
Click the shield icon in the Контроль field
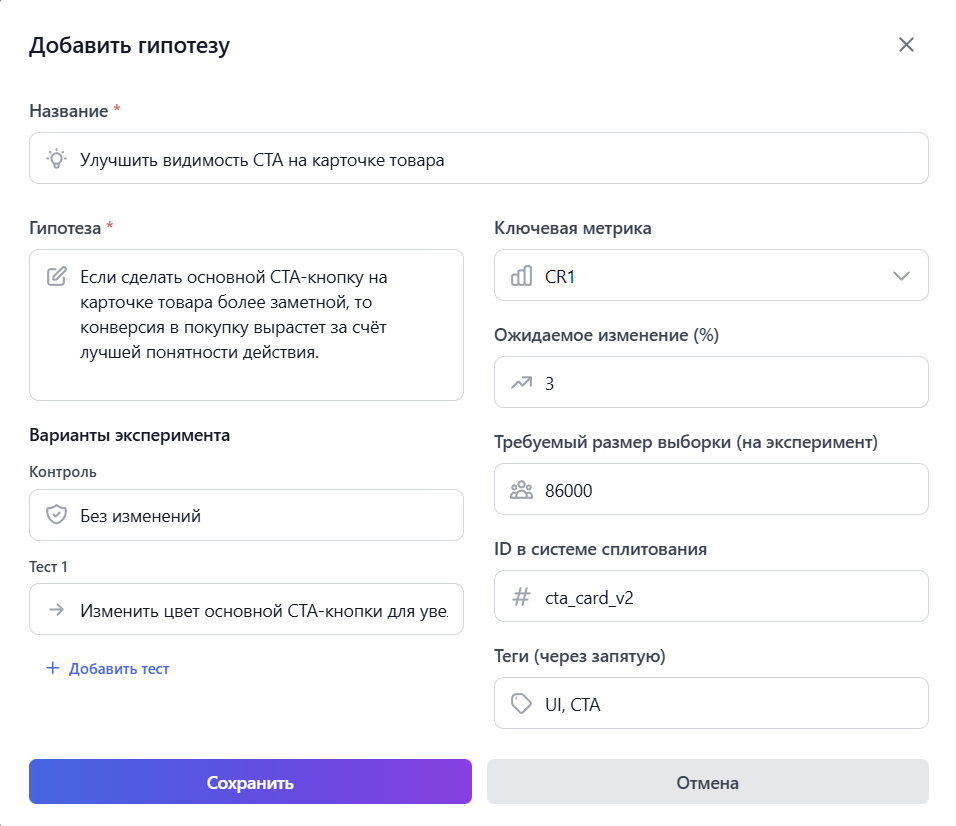pos(56,514)
